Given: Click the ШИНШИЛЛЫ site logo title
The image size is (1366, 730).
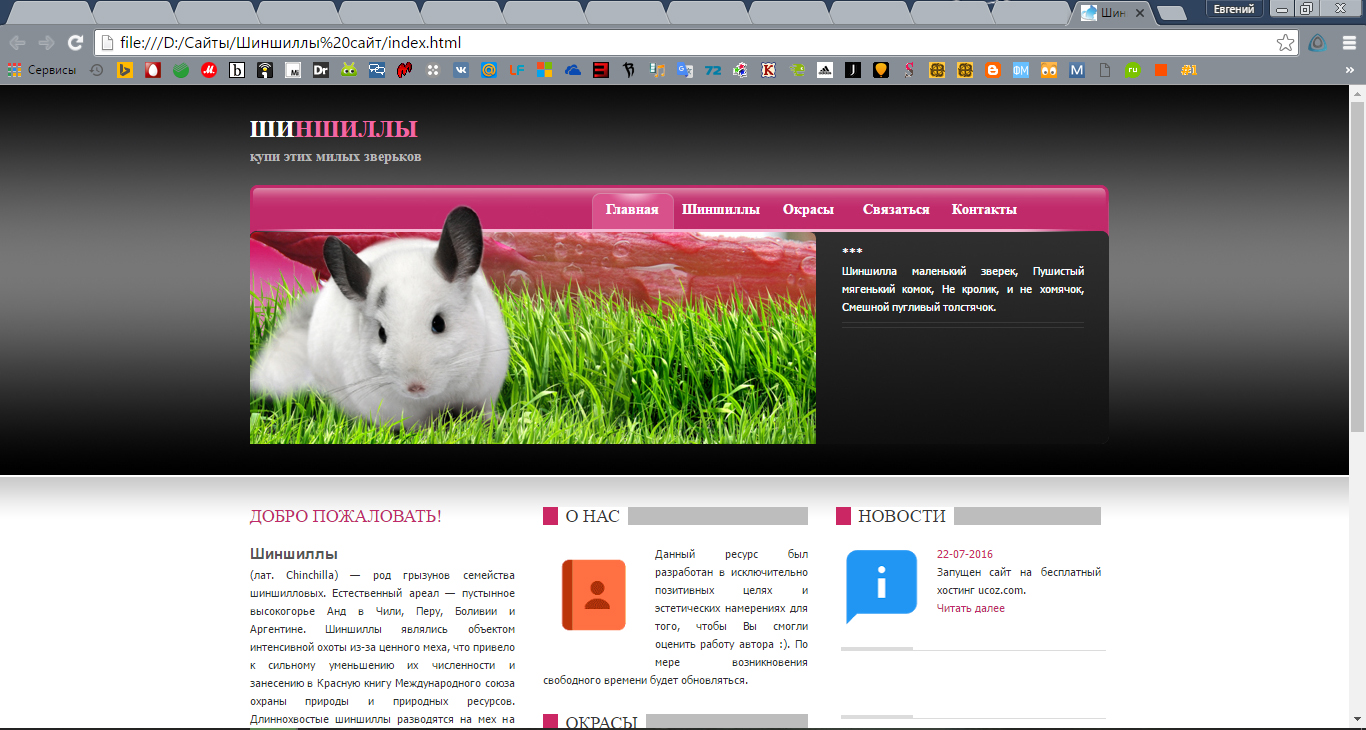Looking at the screenshot, I should [x=333, y=129].
